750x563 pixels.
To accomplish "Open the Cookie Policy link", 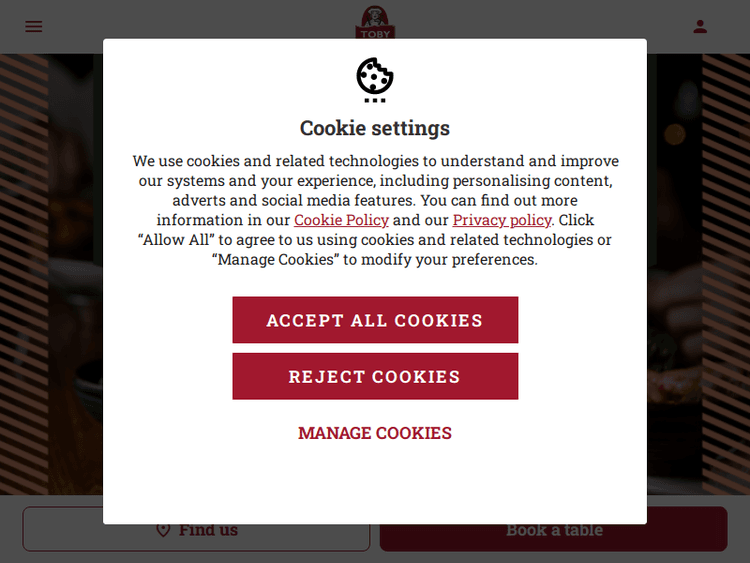I will point(341,220).
